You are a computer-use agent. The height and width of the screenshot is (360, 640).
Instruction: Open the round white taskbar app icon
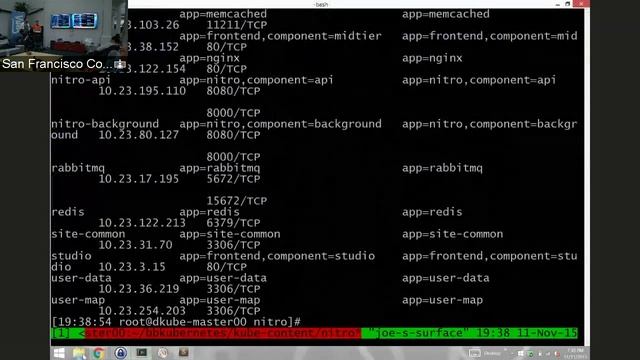(x=163, y=353)
